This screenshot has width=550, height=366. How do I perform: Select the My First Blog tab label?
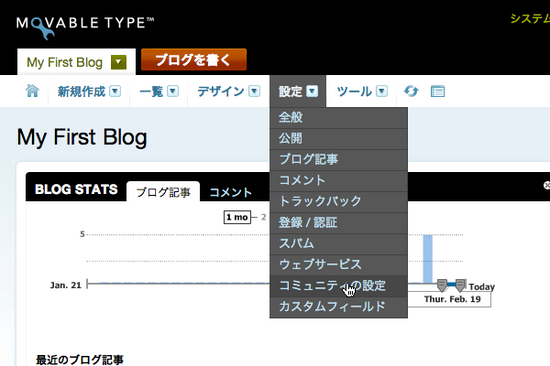tap(65, 62)
